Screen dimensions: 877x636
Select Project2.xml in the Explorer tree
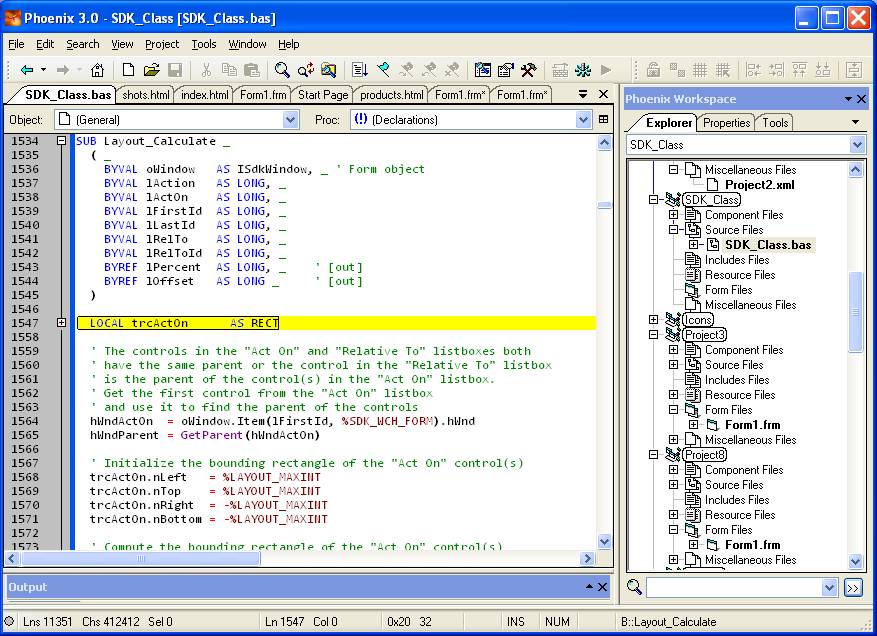coord(760,185)
